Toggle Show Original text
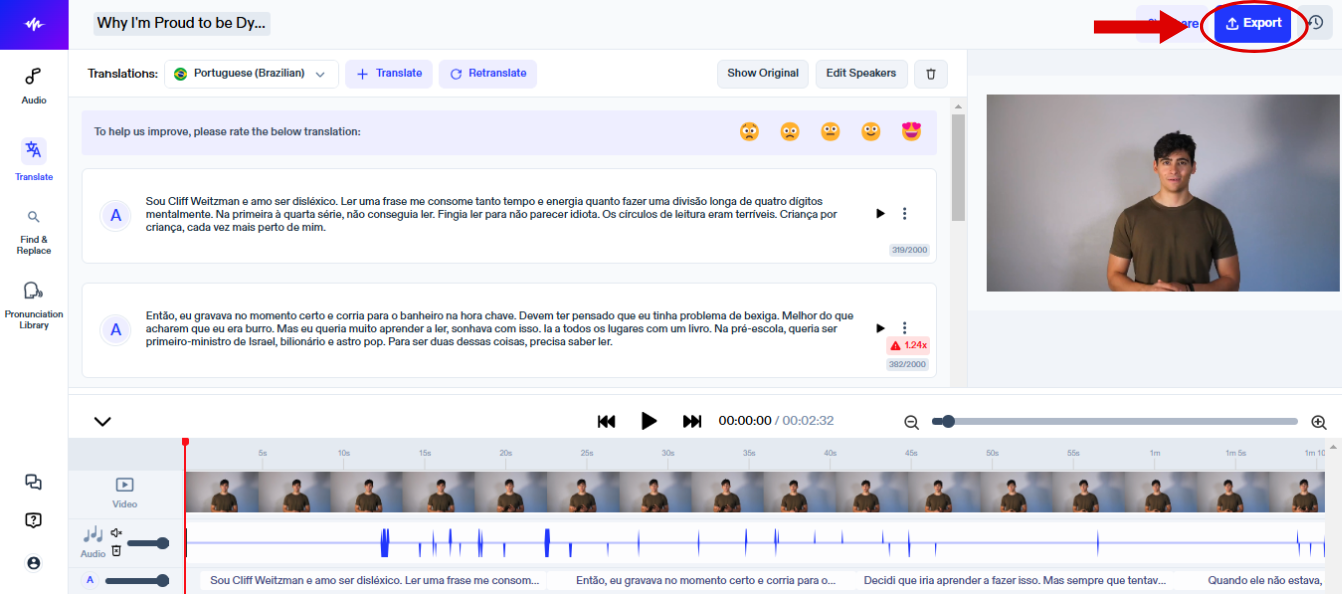The height and width of the screenshot is (594, 1342). [x=762, y=74]
